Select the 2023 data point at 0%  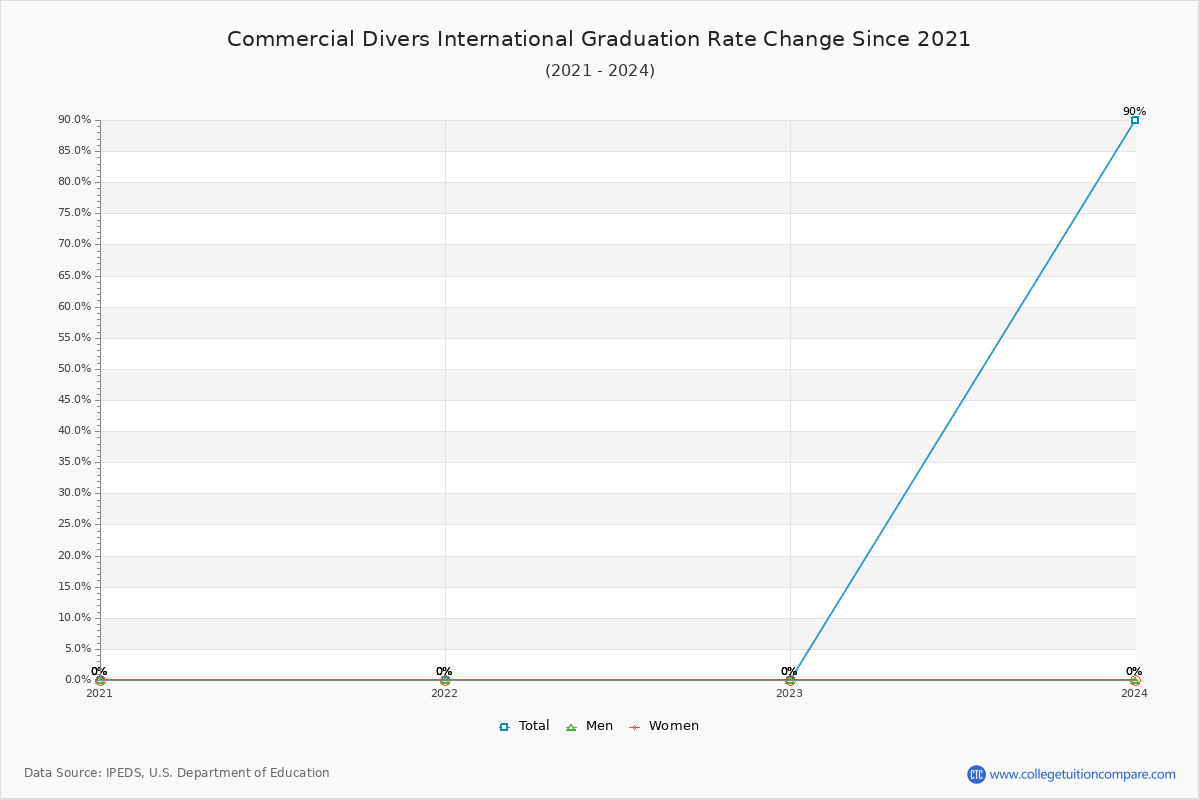tap(790, 680)
